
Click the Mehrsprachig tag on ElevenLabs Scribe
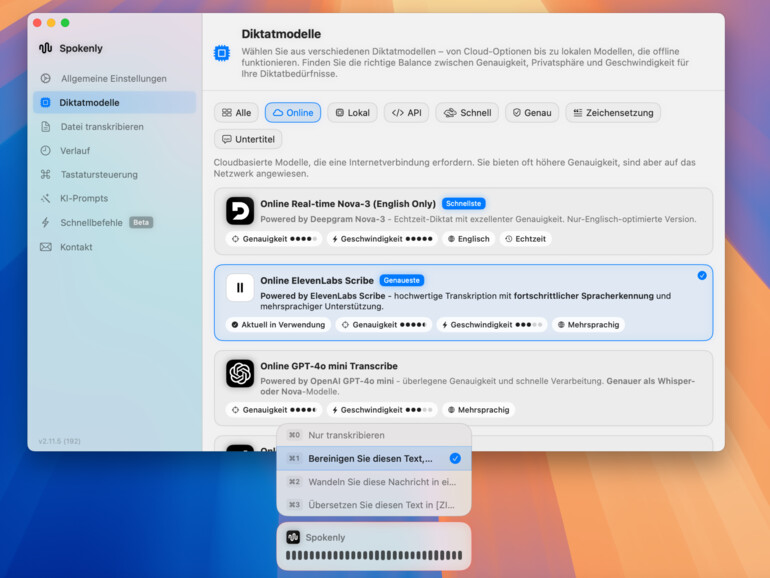588,325
